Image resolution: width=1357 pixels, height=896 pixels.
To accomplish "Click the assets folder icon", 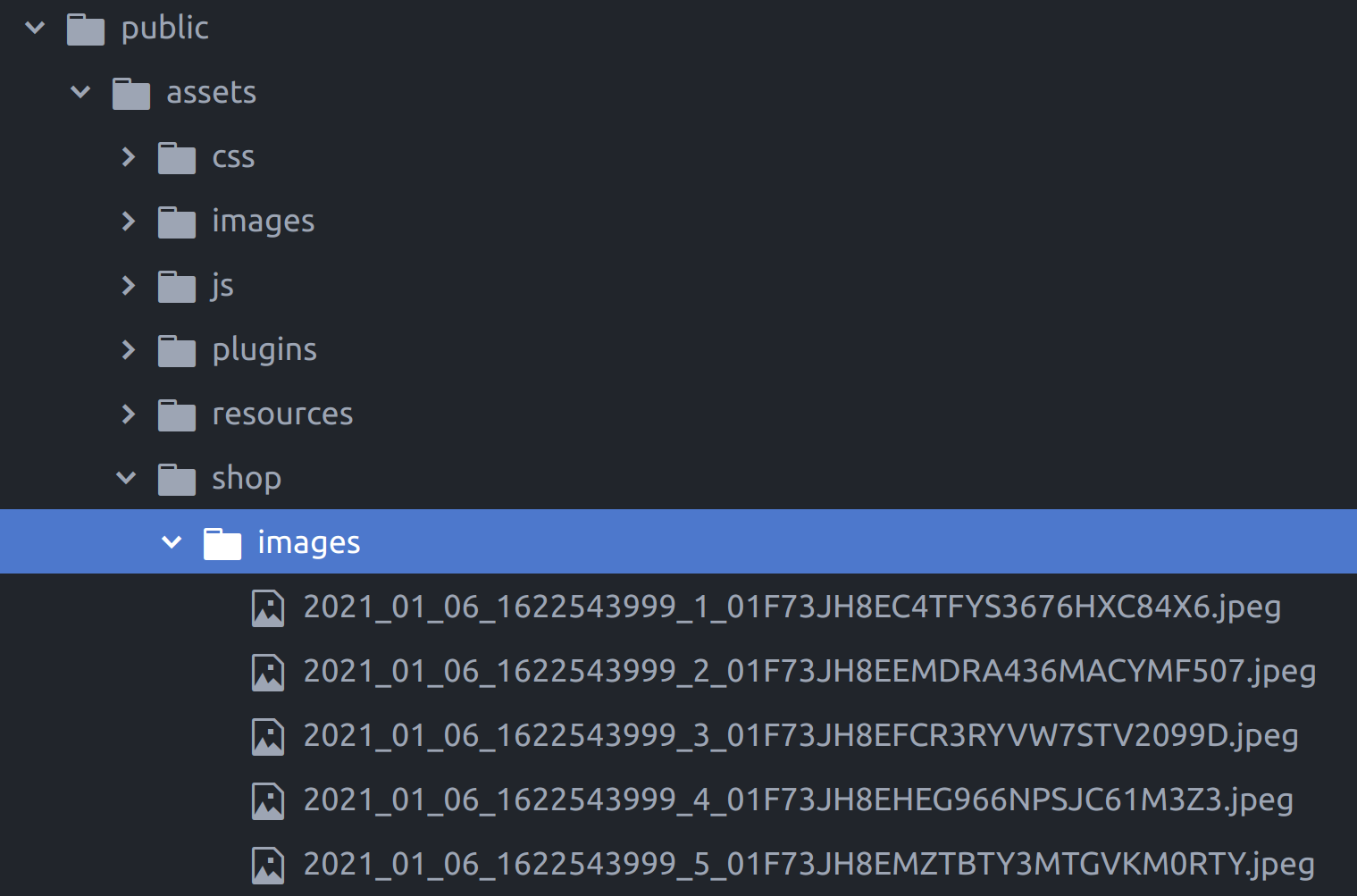I will click(x=130, y=92).
